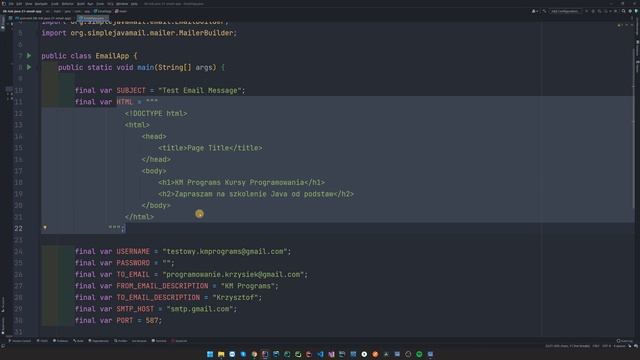Click line number 22 in the gutter
This screenshot has height=360, width=640.
18,229
